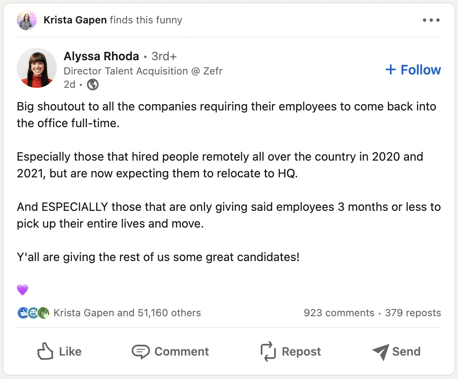View Krista Gapen and 51,160 others reactions

tap(127, 313)
